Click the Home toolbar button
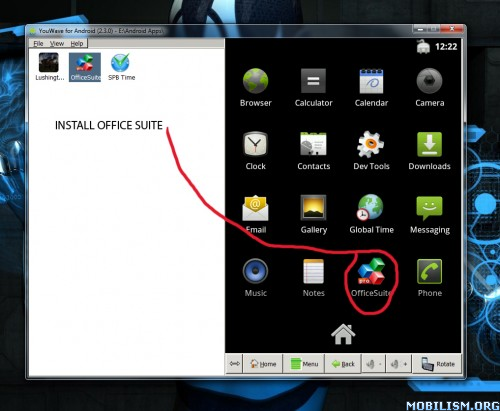Image resolution: width=500 pixels, height=411 pixels. click(x=263, y=364)
